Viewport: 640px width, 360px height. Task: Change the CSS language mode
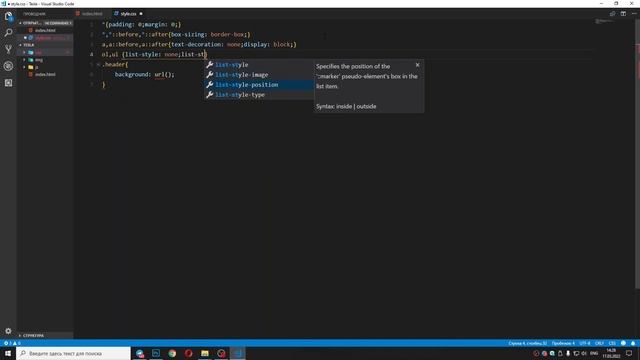tap(612, 343)
